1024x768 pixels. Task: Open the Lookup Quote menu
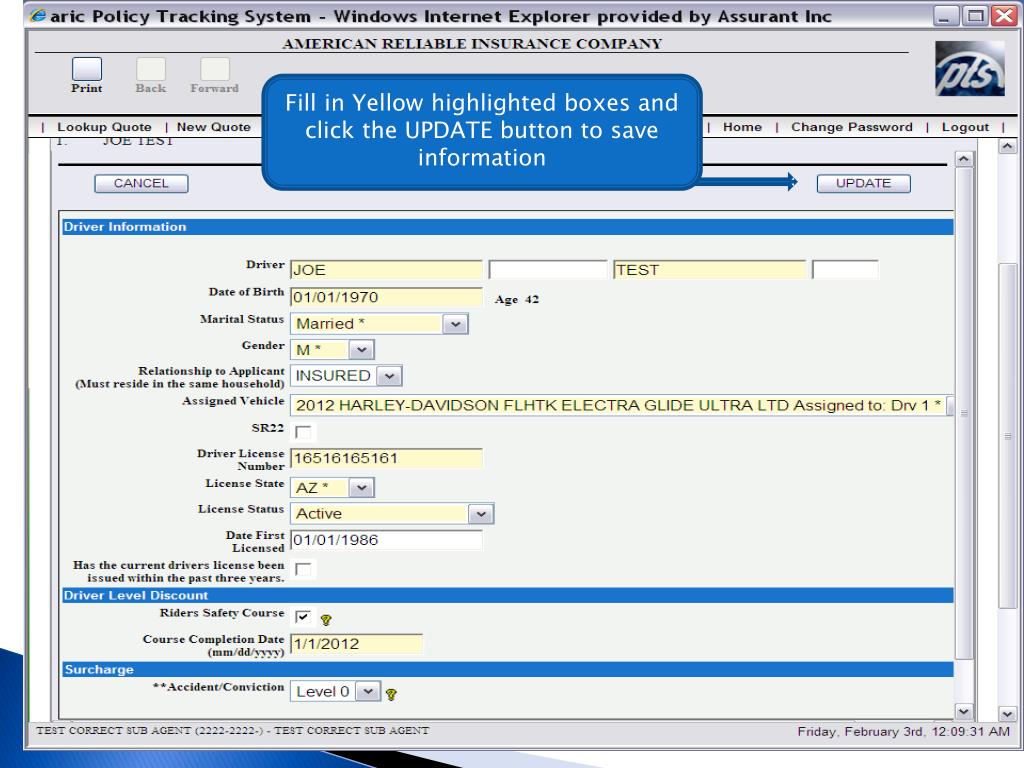coord(104,127)
